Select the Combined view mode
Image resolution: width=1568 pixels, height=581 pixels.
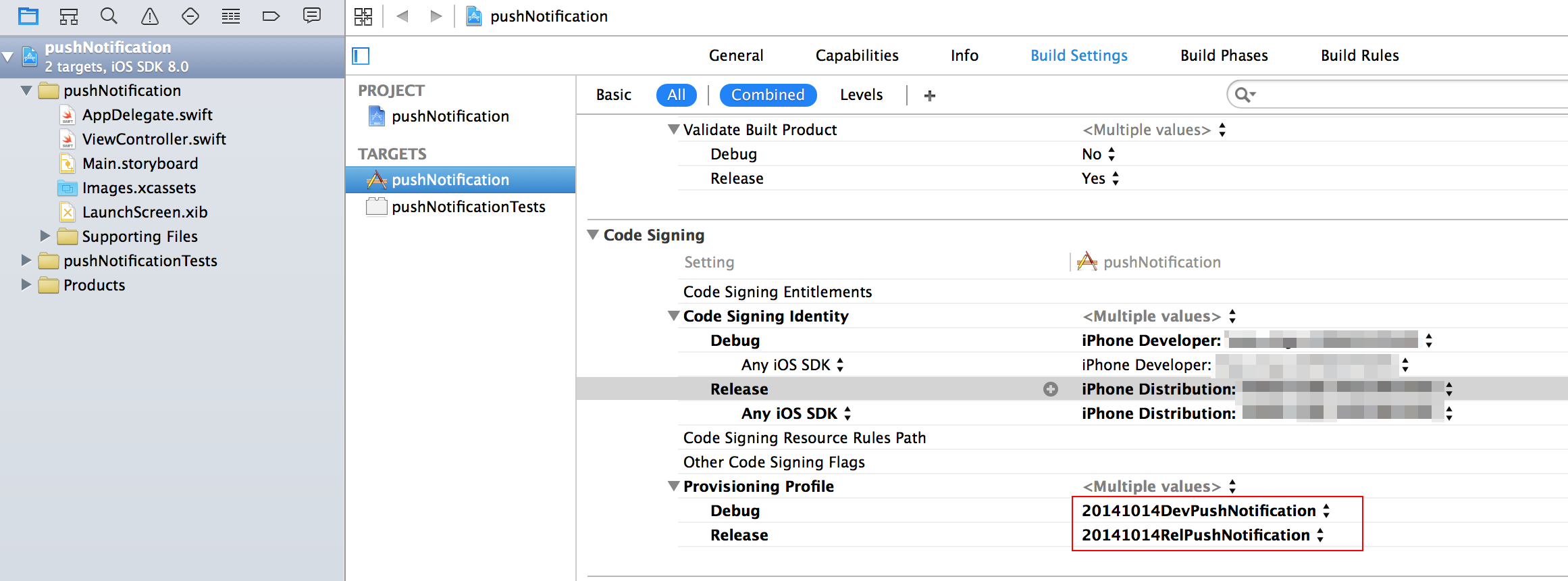[768, 95]
